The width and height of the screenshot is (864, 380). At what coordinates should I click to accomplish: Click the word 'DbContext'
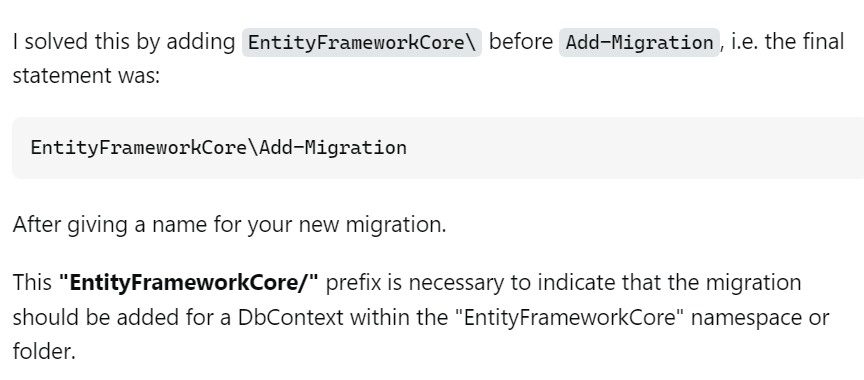[x=290, y=317]
